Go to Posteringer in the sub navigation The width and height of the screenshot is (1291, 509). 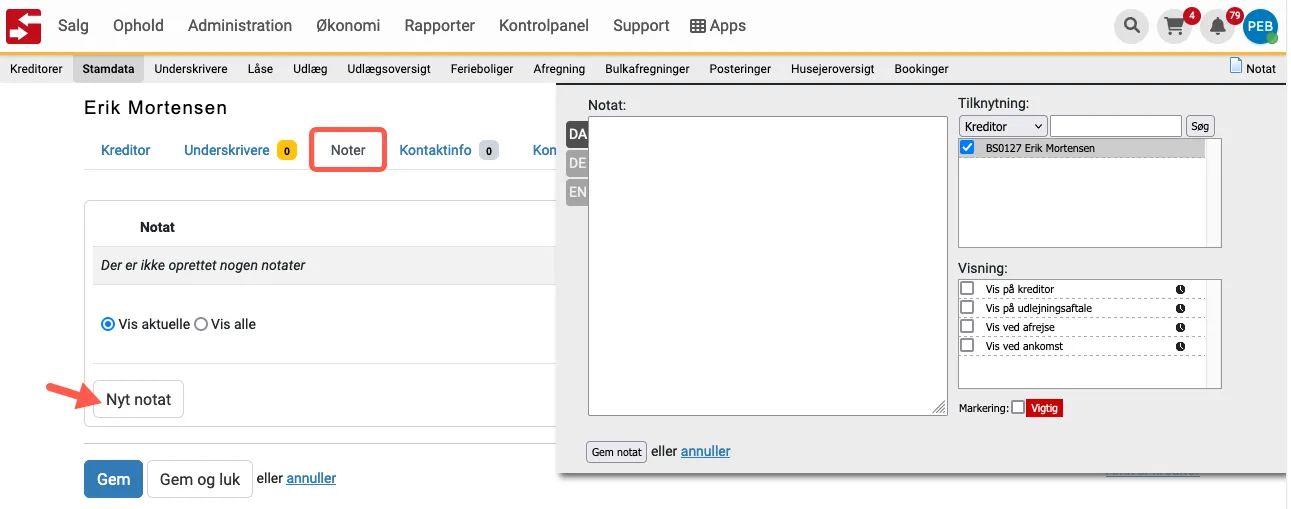pos(740,69)
